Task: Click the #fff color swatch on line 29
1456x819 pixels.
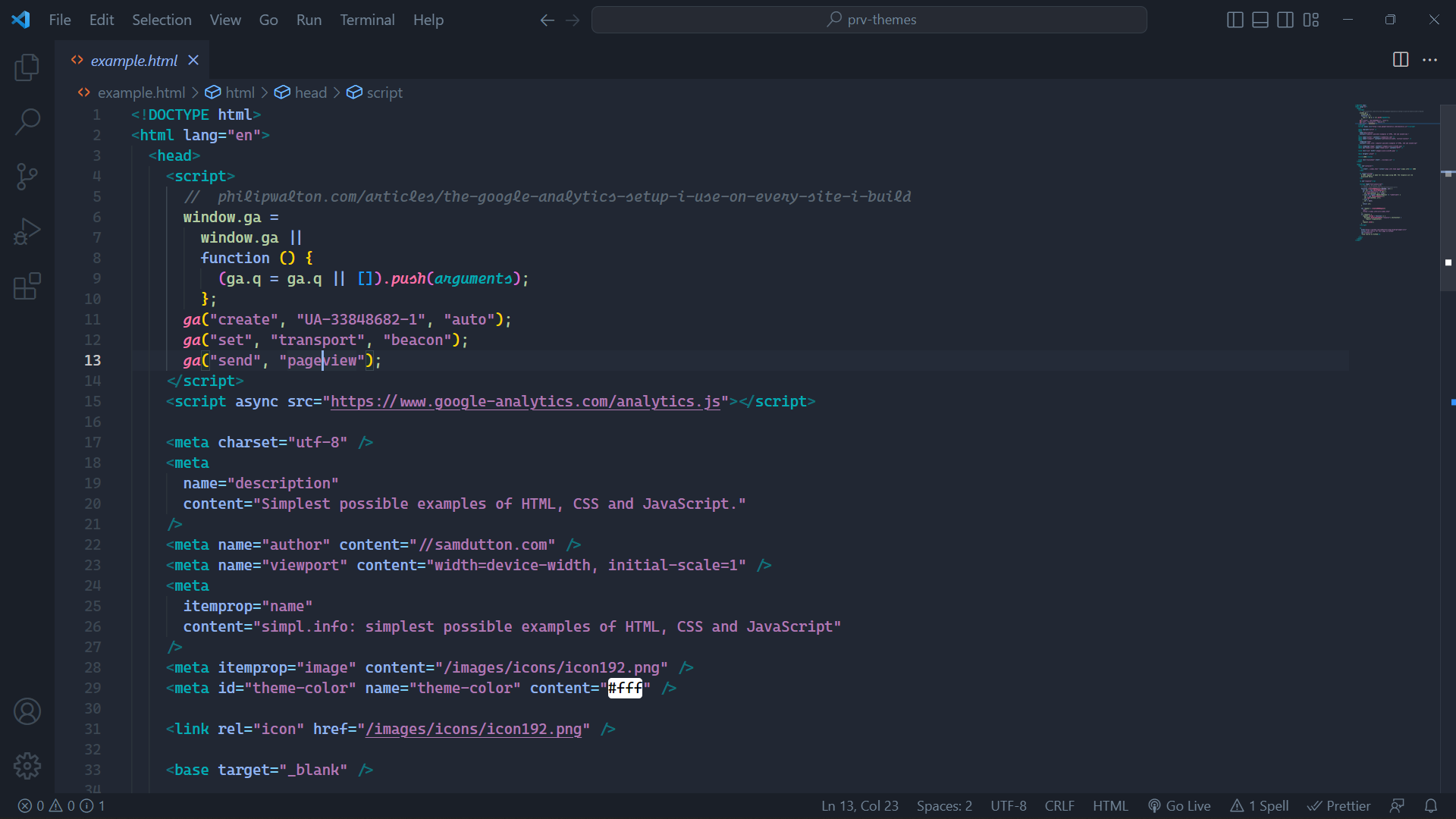Action: tap(625, 689)
